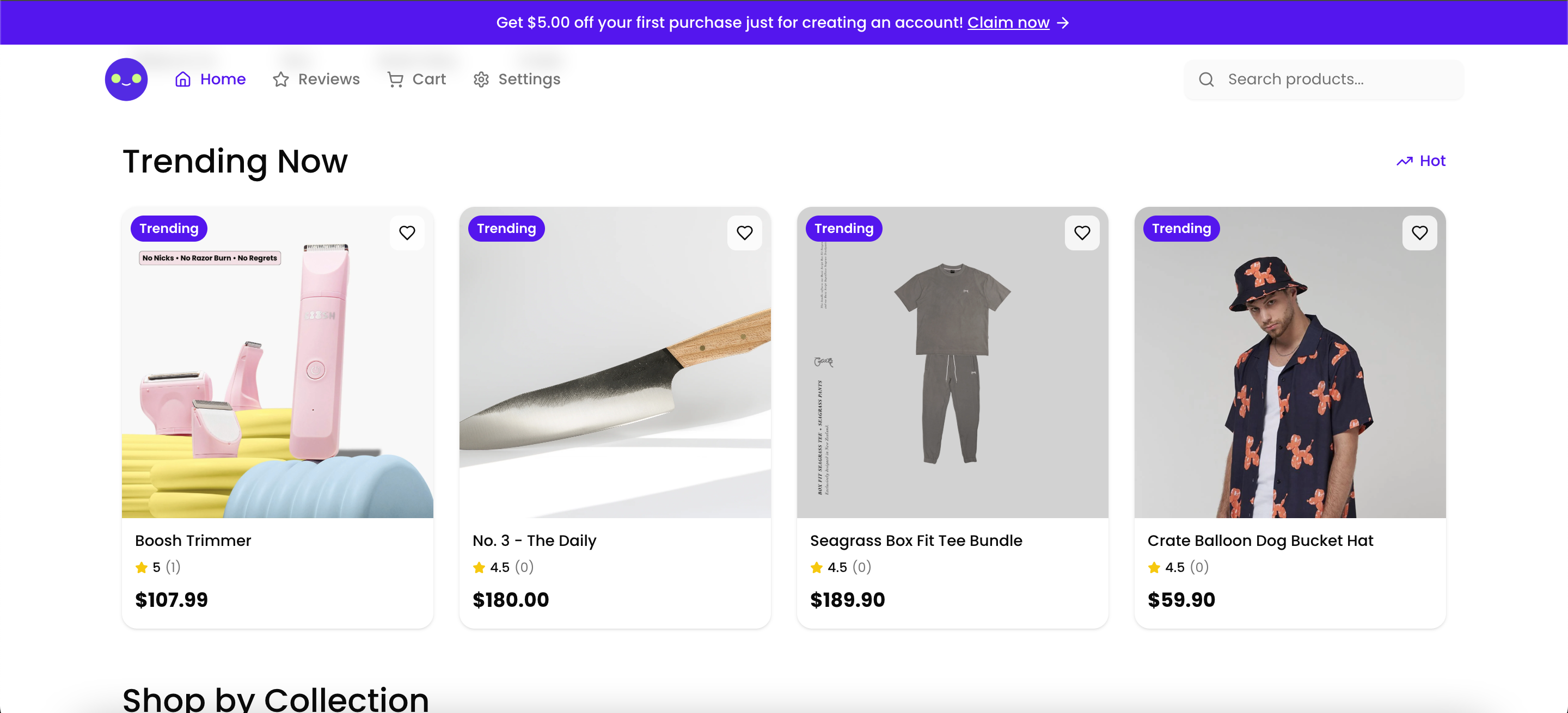Toggle the wishlist heart on Seagrass Box Fit Tee Bundle
The image size is (1568, 713).
pyautogui.click(x=1082, y=232)
